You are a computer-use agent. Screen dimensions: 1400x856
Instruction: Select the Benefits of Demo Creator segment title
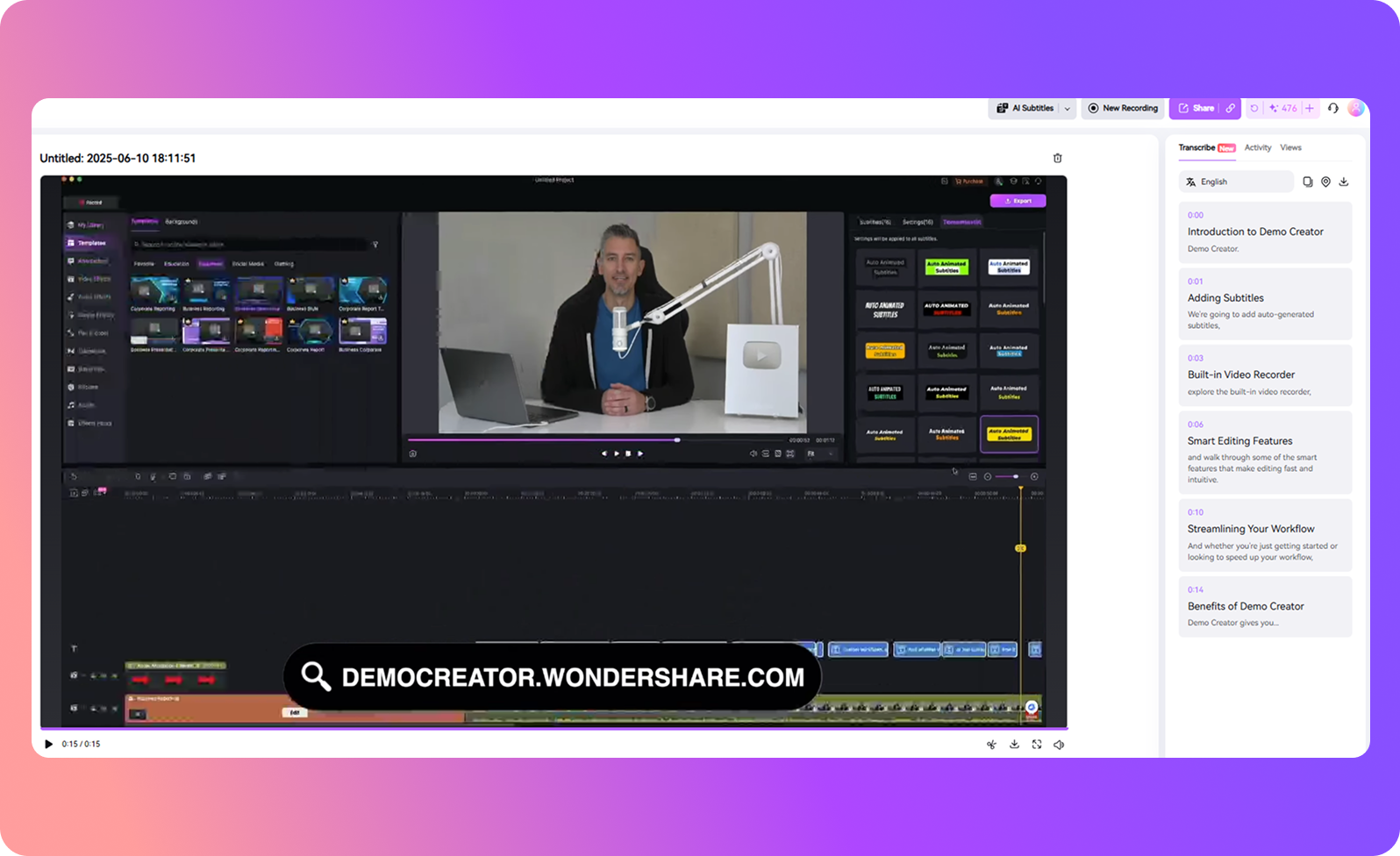tap(1246, 606)
